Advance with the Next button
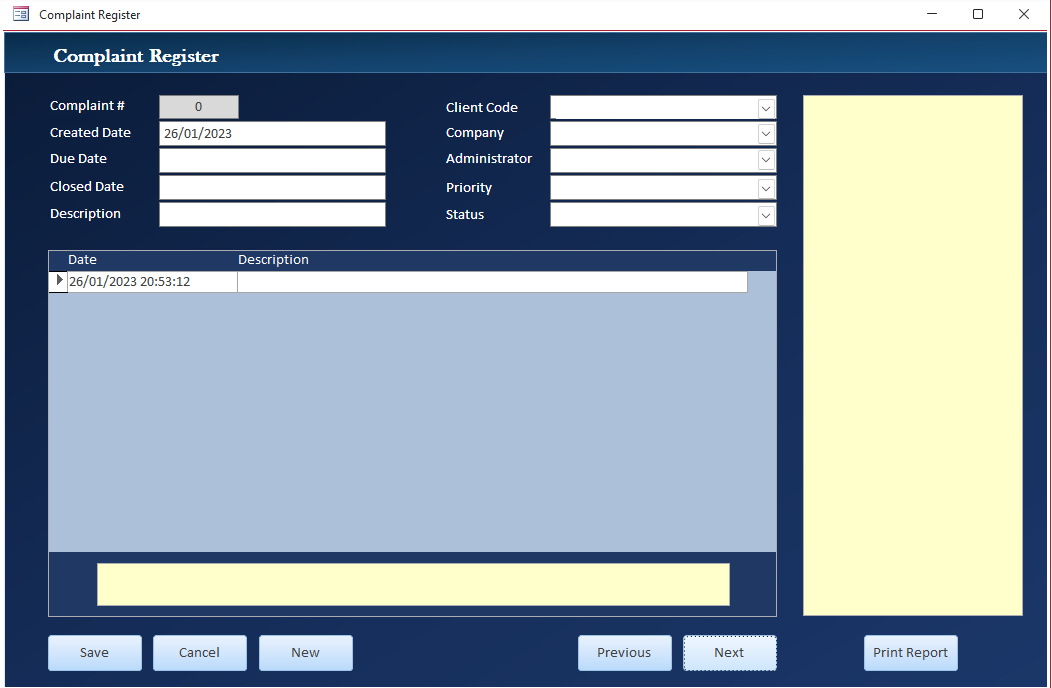This screenshot has width=1052, height=688. pyautogui.click(x=729, y=653)
